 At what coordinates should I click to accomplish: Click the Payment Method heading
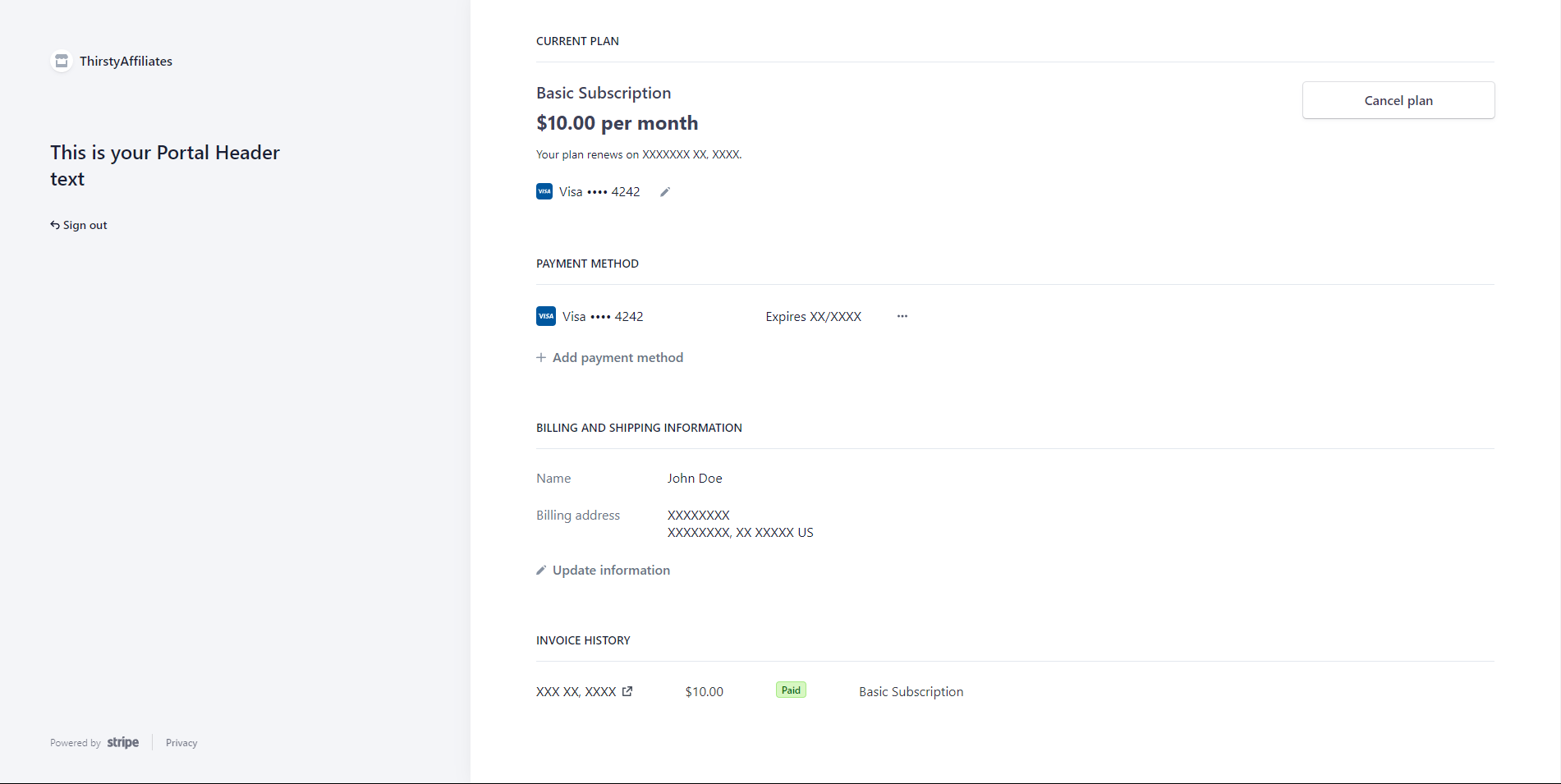587,264
